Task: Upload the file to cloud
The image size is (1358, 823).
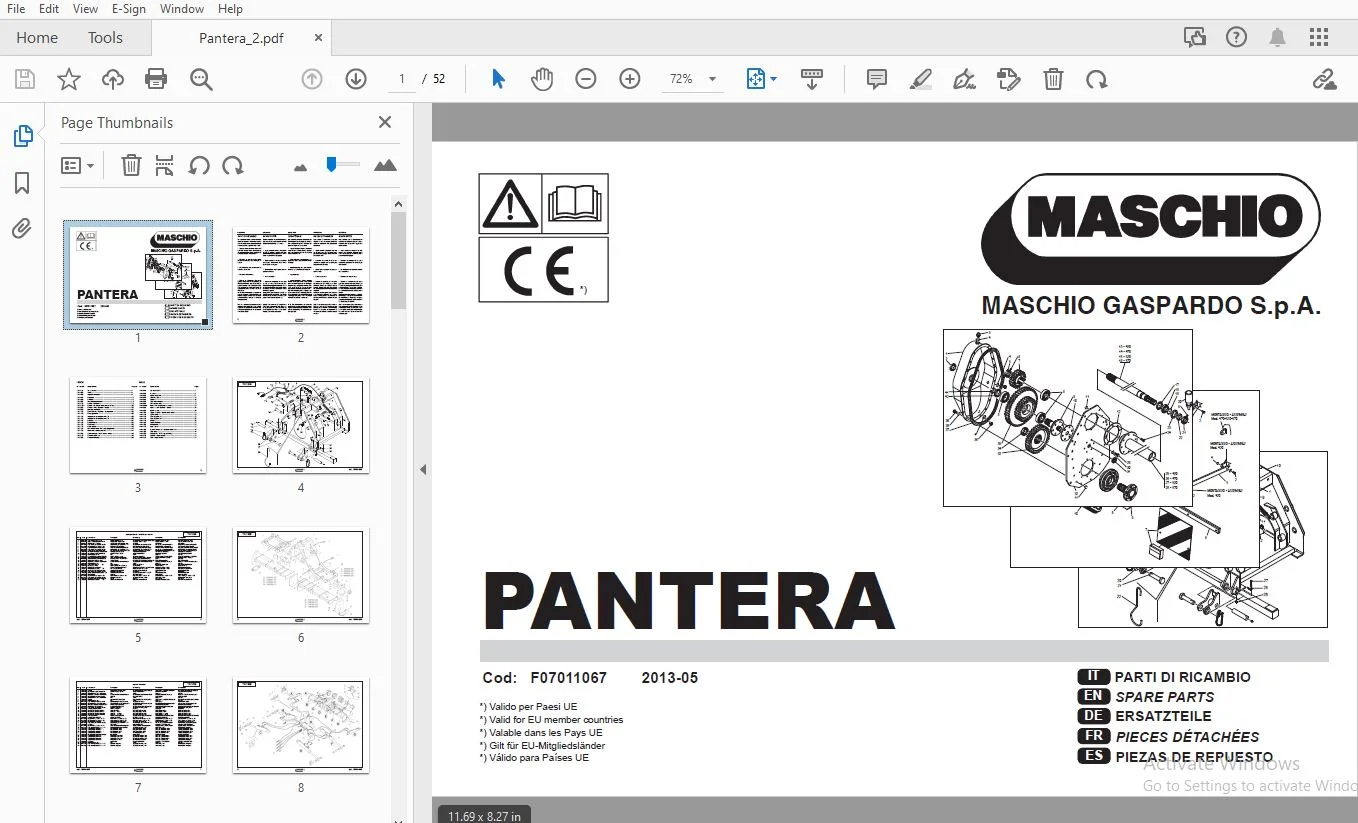Action: pyautogui.click(x=113, y=79)
